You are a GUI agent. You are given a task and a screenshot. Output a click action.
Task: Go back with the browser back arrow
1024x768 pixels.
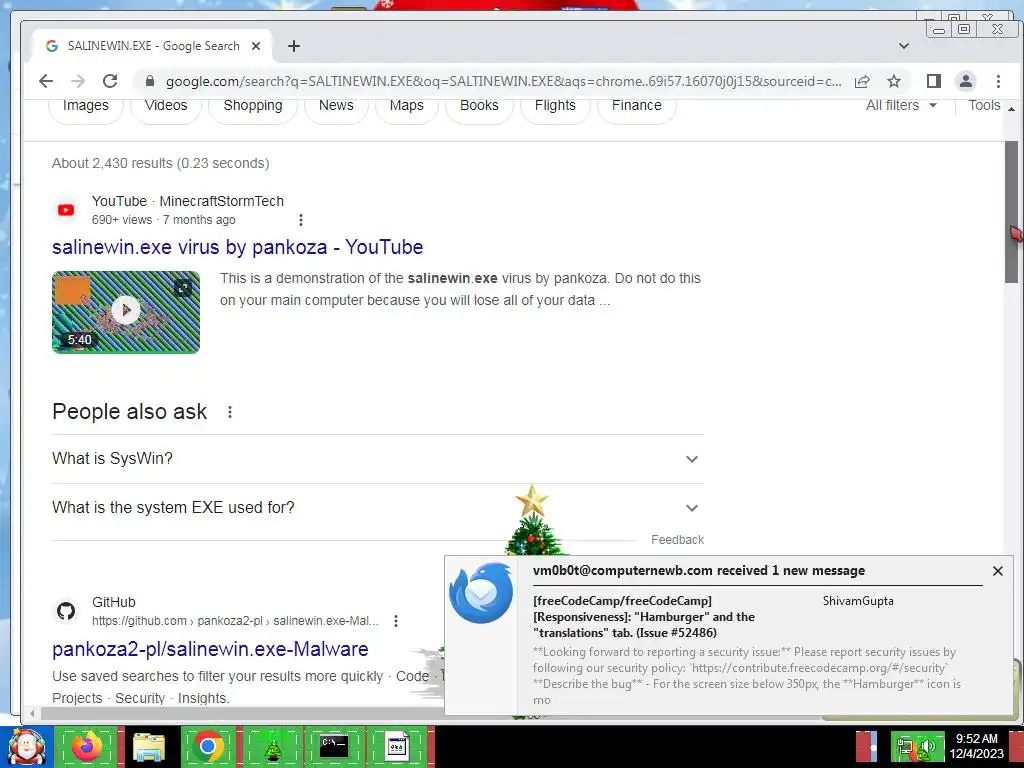(46, 81)
